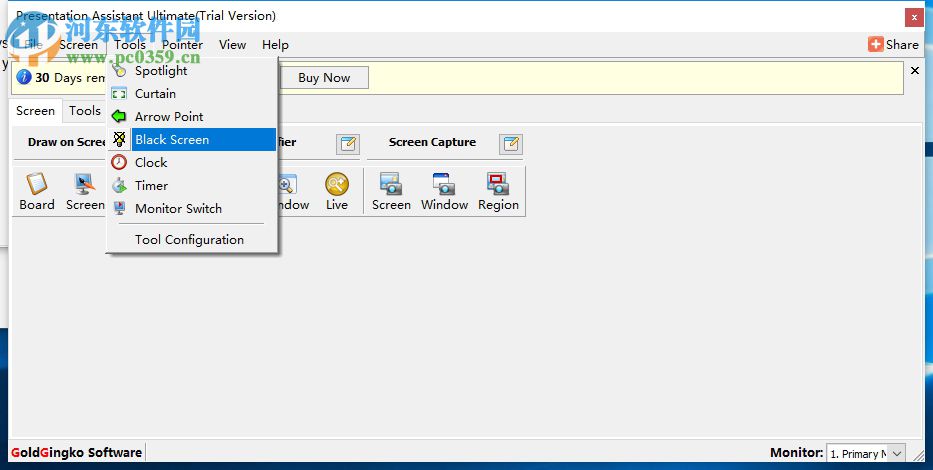
Task: Click the trial info icon
Action: pos(24,77)
